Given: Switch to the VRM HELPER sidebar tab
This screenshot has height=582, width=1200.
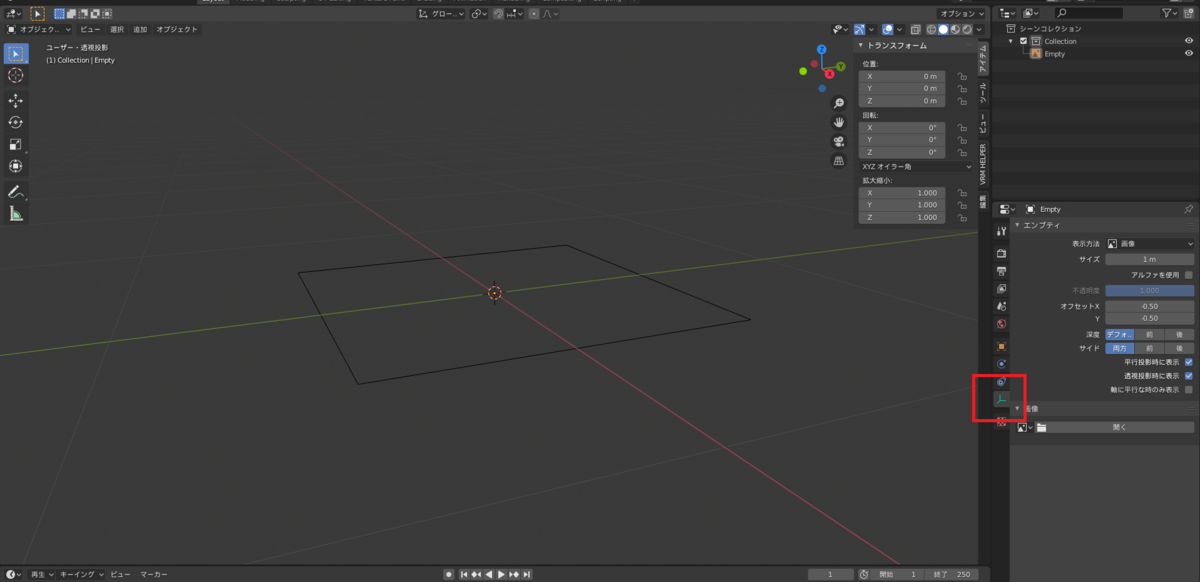Looking at the screenshot, I should coord(983,164).
